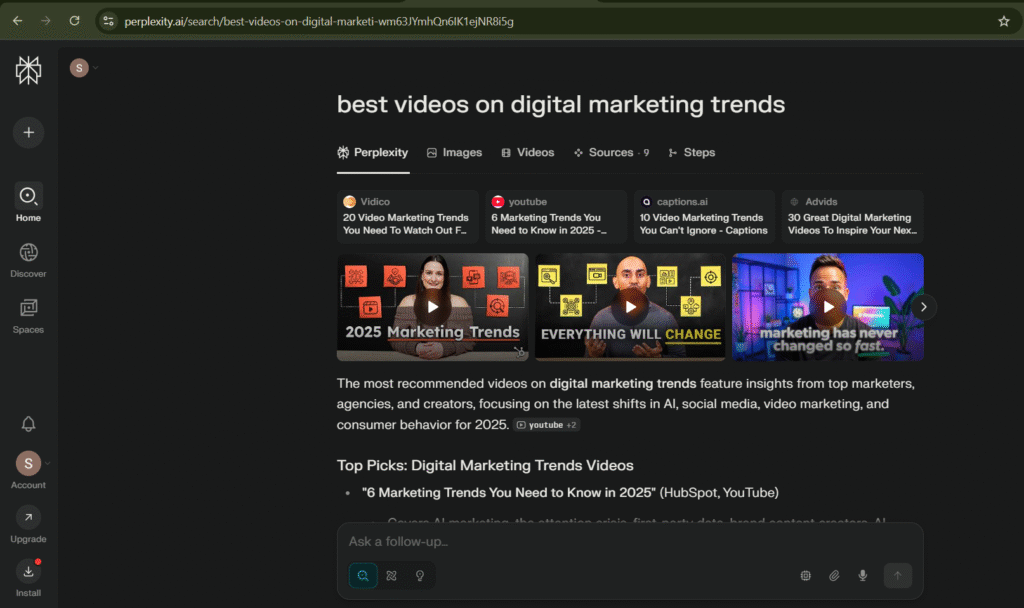
Task: Show next videos with carousel arrow
Action: [x=924, y=307]
